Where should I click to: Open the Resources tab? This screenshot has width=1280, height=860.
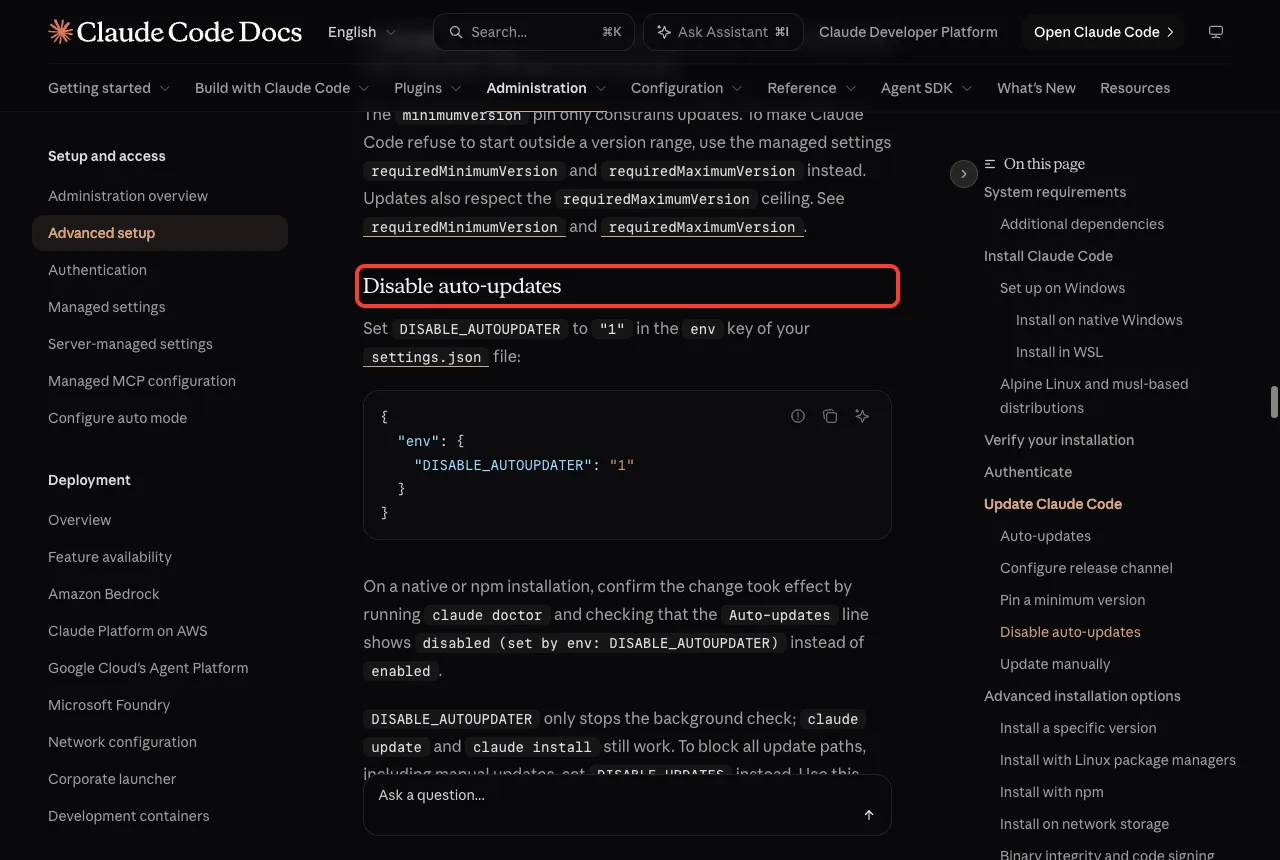pos(1135,88)
